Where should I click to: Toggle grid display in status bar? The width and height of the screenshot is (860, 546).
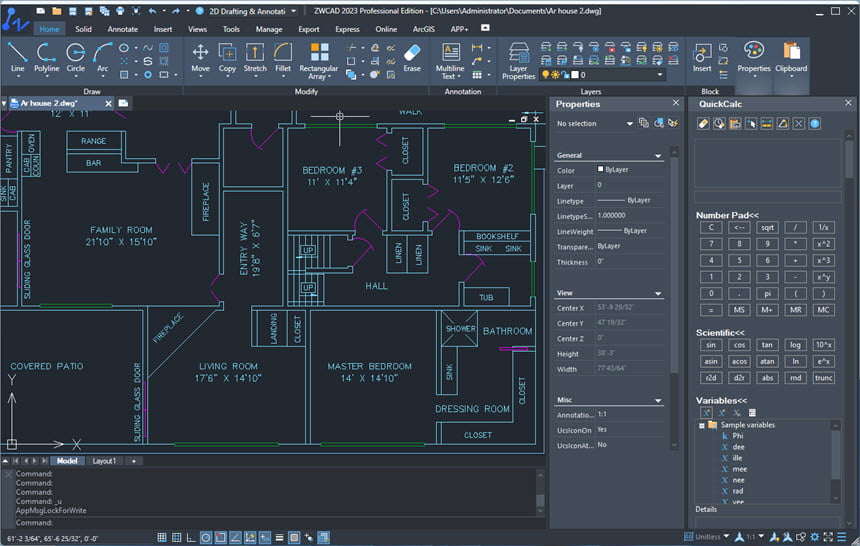162,538
